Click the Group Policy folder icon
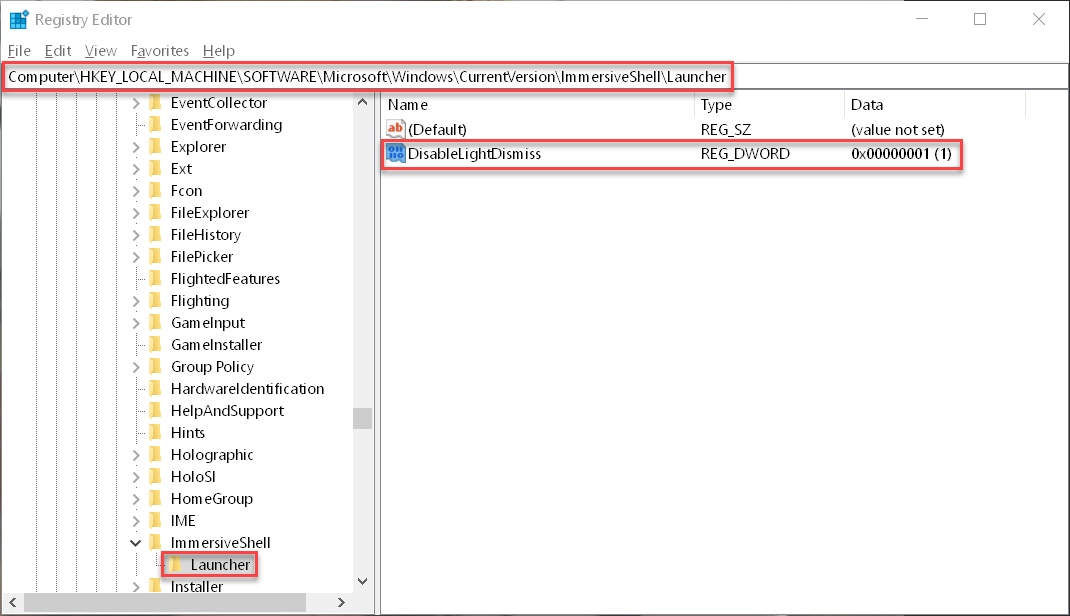 tap(156, 367)
